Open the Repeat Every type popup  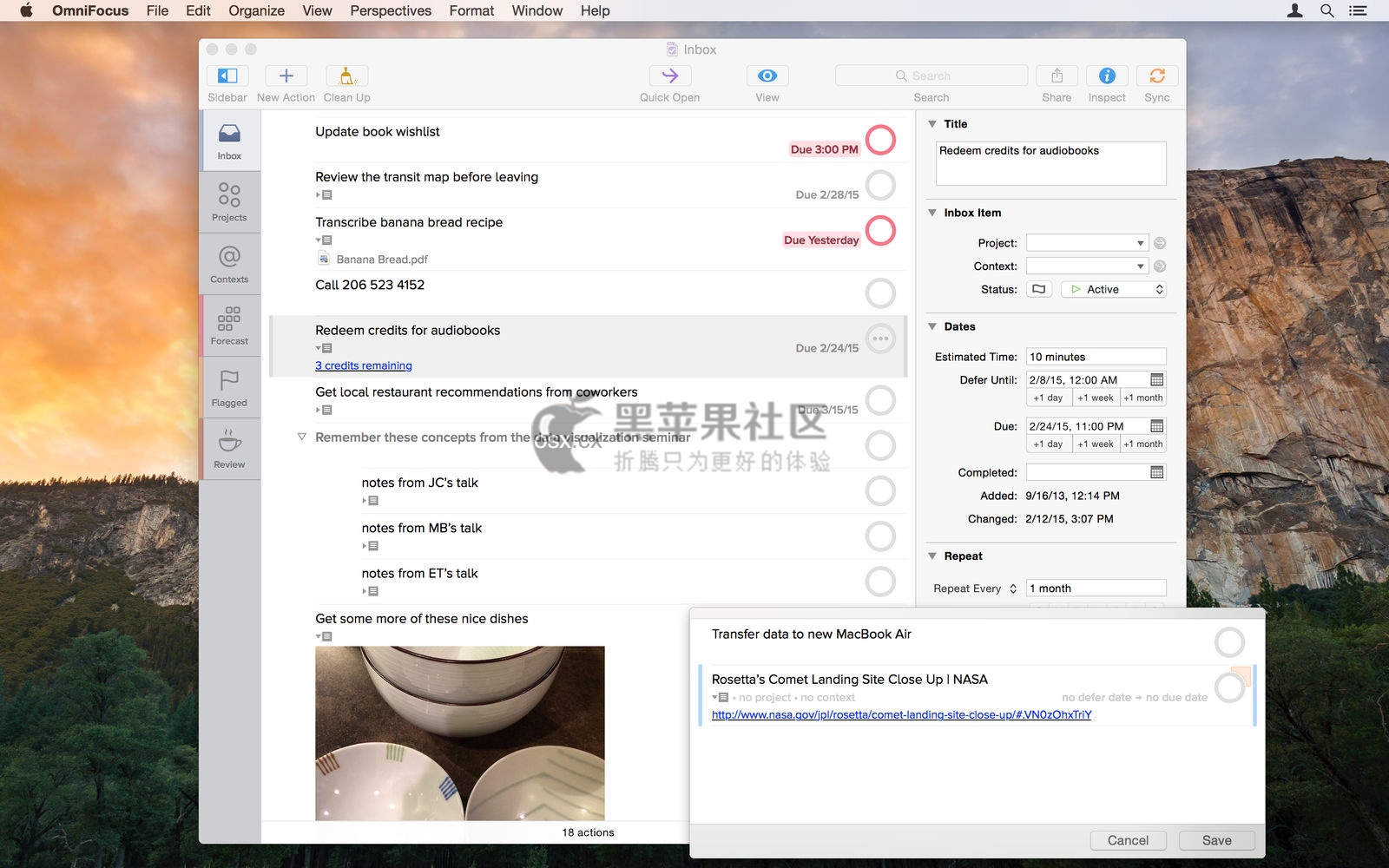(975, 589)
